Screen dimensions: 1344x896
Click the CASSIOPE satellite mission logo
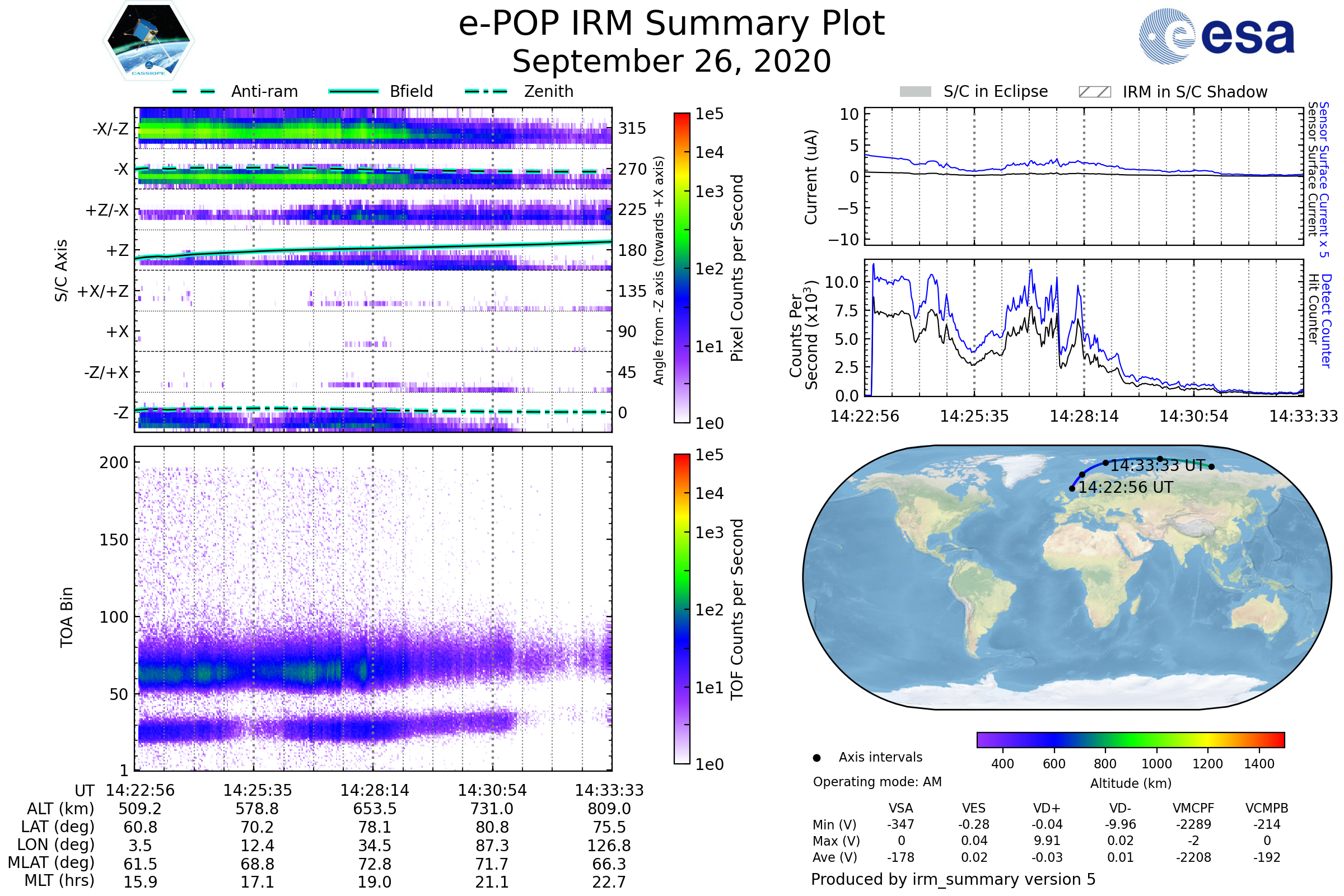tap(148, 41)
